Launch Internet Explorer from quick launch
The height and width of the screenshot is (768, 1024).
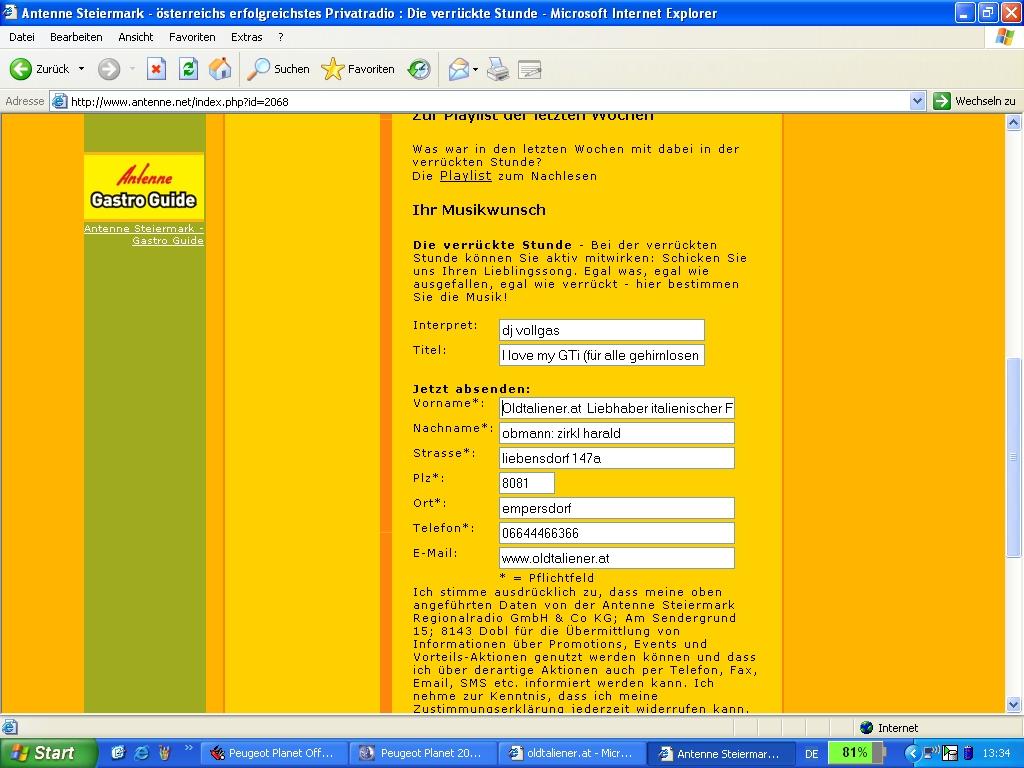[141, 753]
